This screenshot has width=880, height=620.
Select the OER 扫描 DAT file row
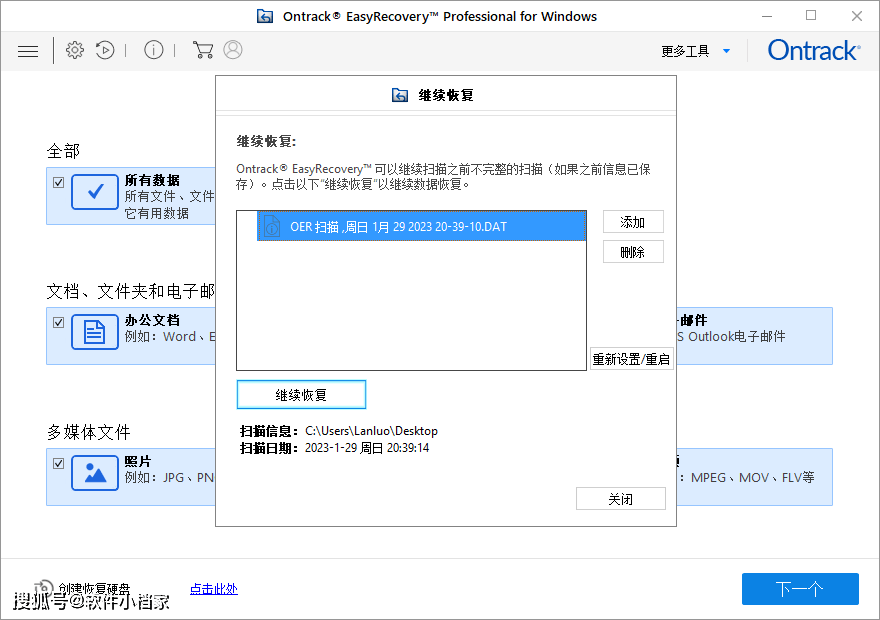pyautogui.click(x=421, y=226)
